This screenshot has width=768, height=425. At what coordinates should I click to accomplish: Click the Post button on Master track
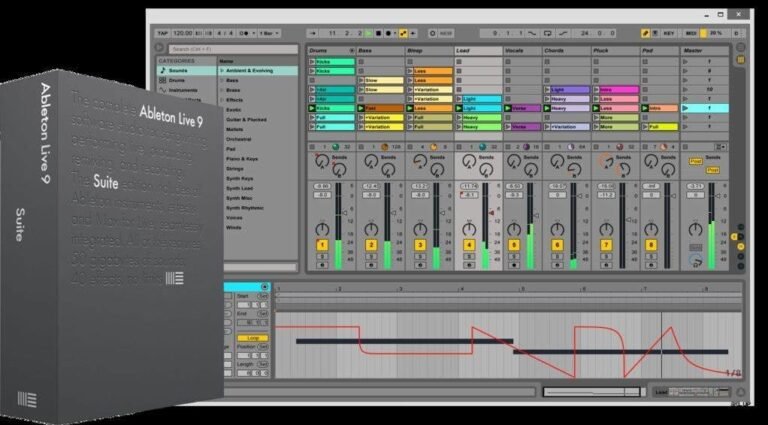696,160
